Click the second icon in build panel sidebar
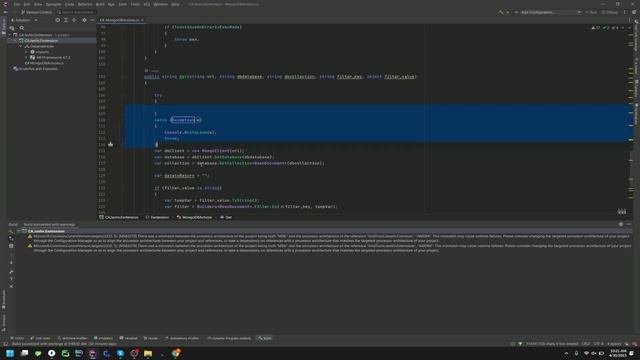This screenshot has height=360, width=640. pyautogui.click(x=11, y=239)
